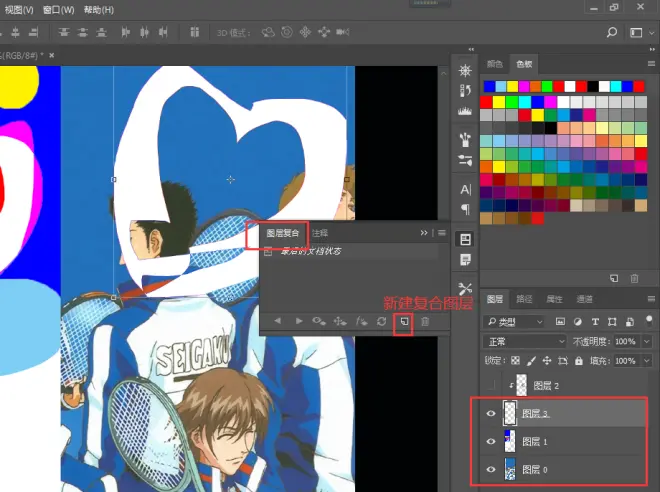Open the ship-wheel navigator panel icon

coord(465,71)
